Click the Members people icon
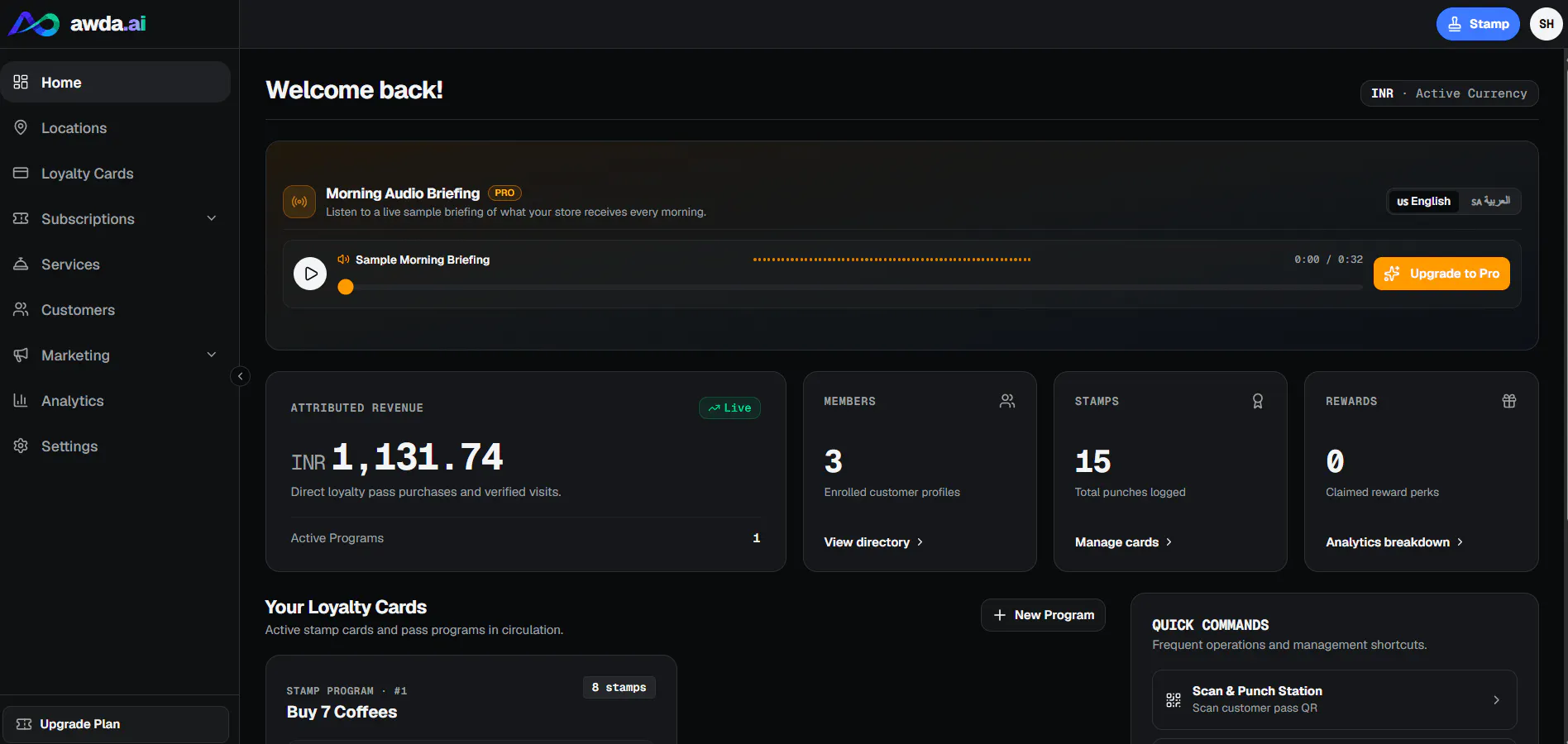Viewport: 1568px width, 744px height. [x=1007, y=401]
